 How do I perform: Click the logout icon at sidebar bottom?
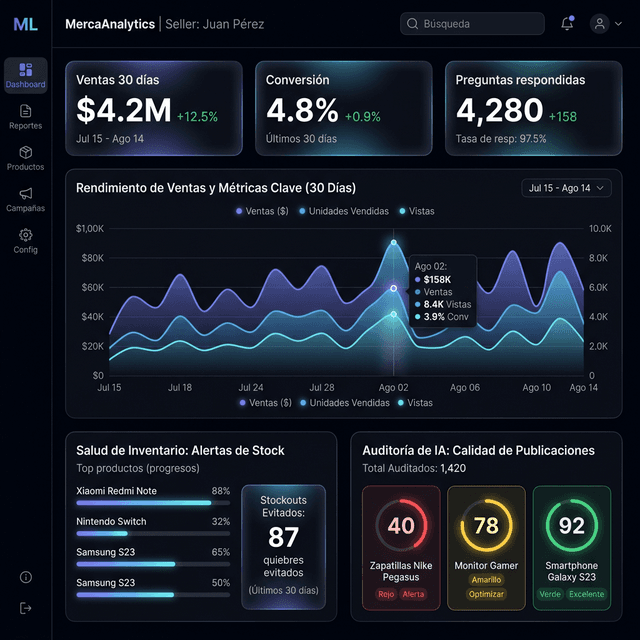pyautogui.click(x=26, y=608)
